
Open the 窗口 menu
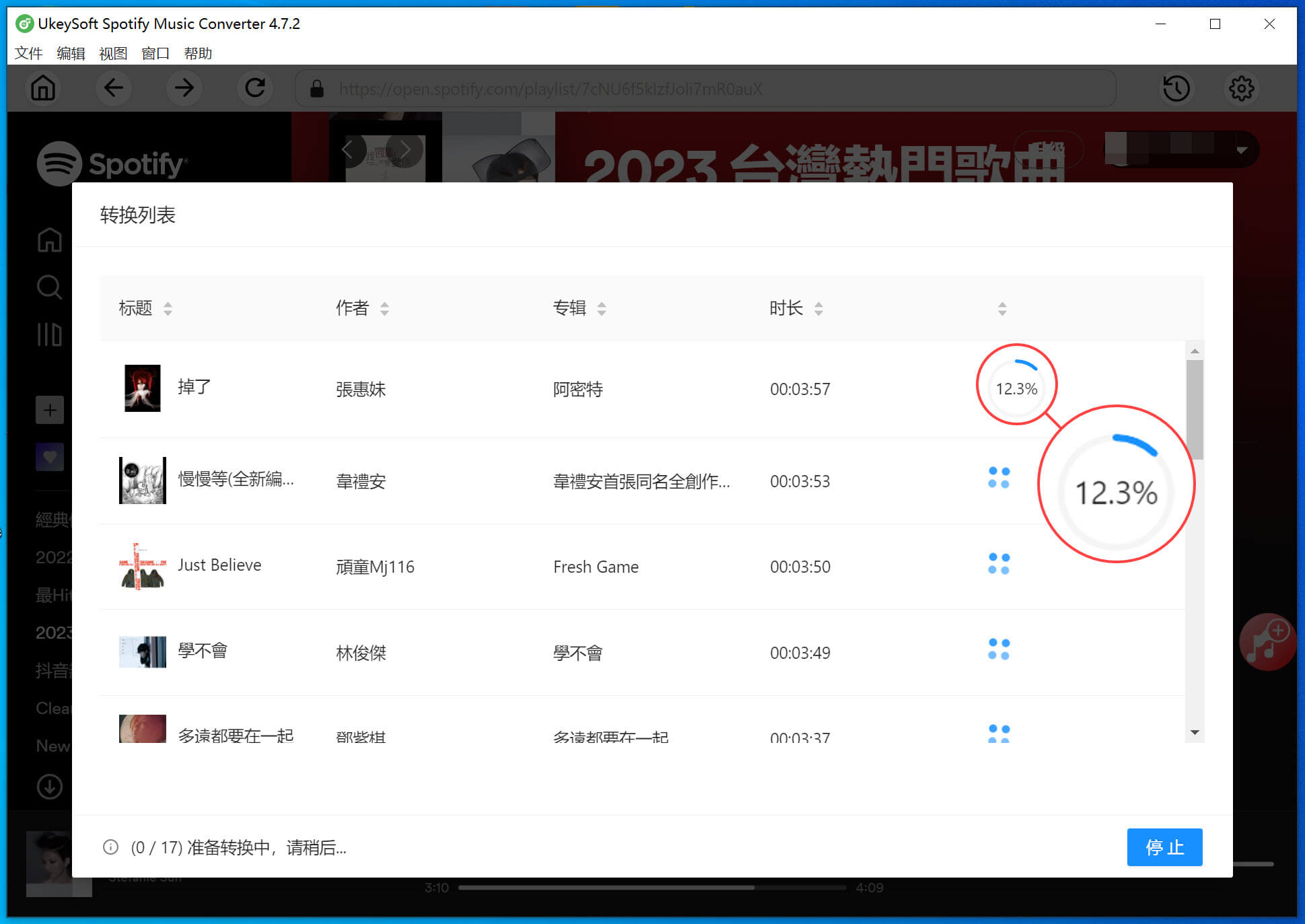coord(155,53)
